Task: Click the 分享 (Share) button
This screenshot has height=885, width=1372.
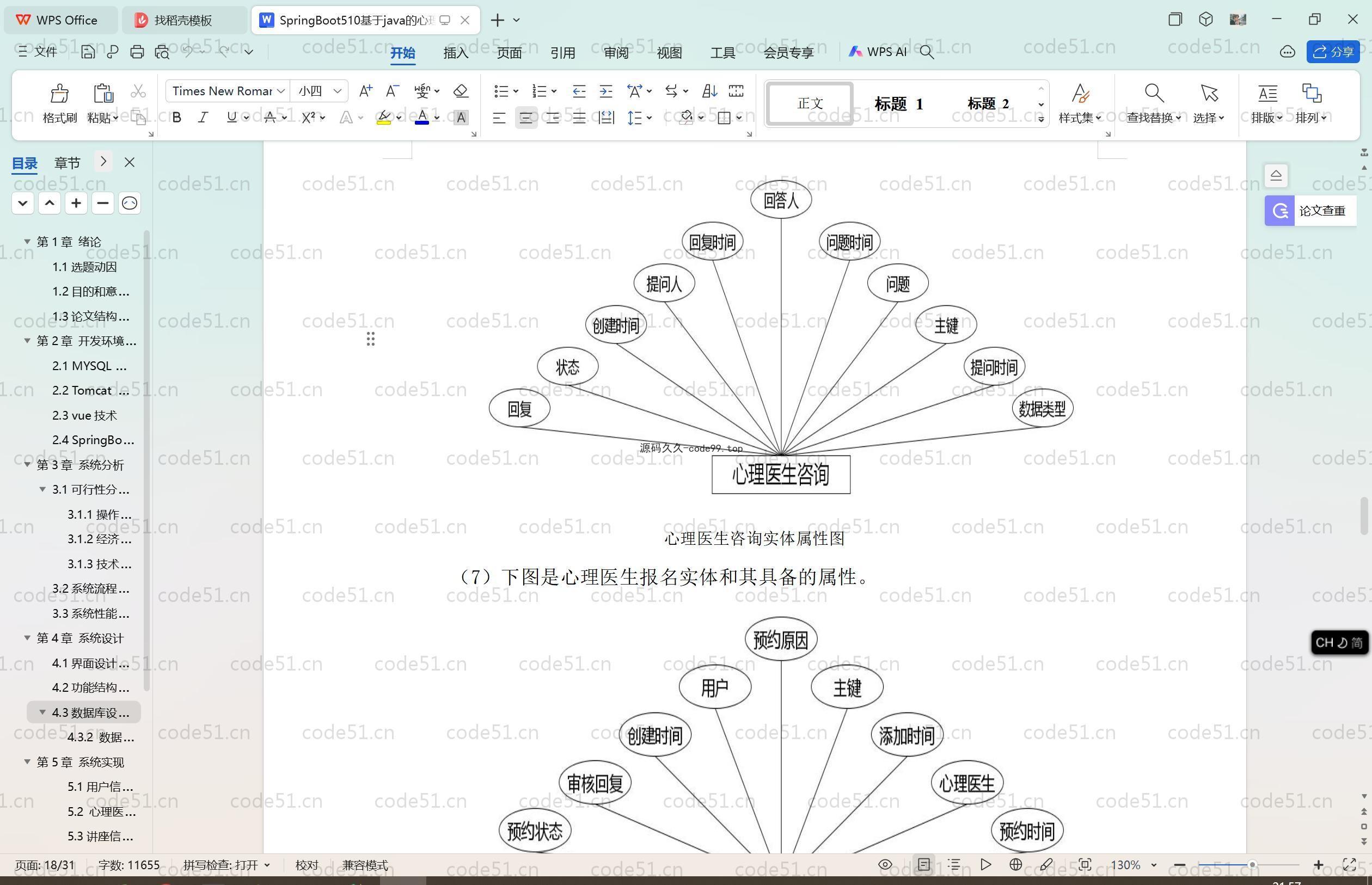Action: (x=1333, y=52)
